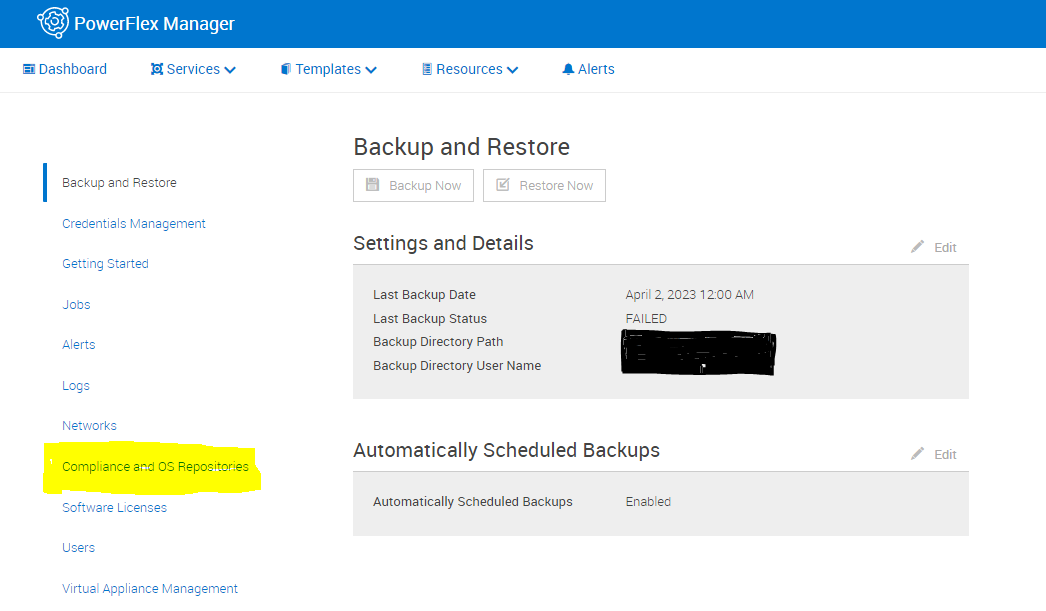Screen dimensions: 1046x611
Task: Click the Resources icon in the navigation
Action: 427,69
